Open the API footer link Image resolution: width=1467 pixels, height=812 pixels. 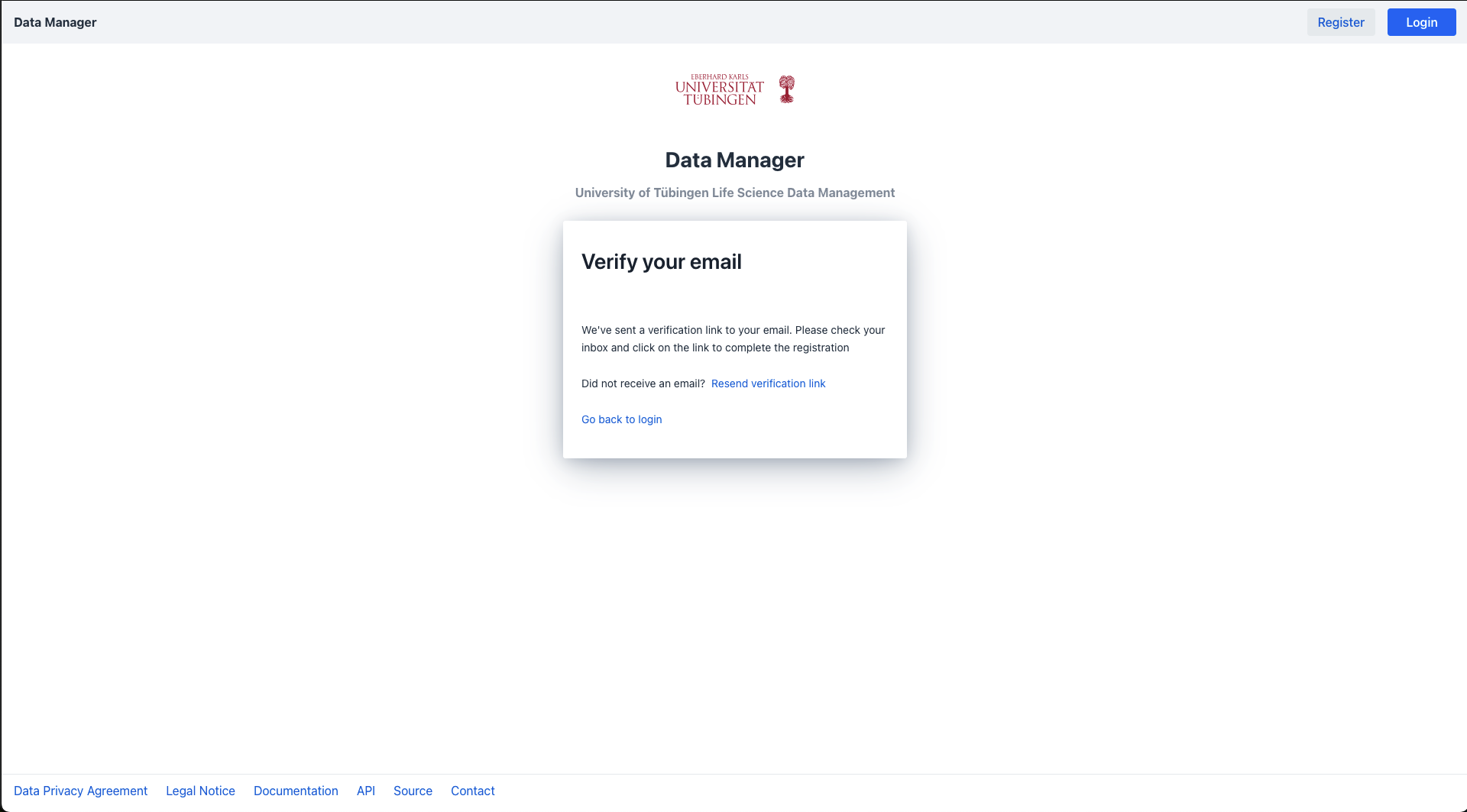[x=366, y=791]
